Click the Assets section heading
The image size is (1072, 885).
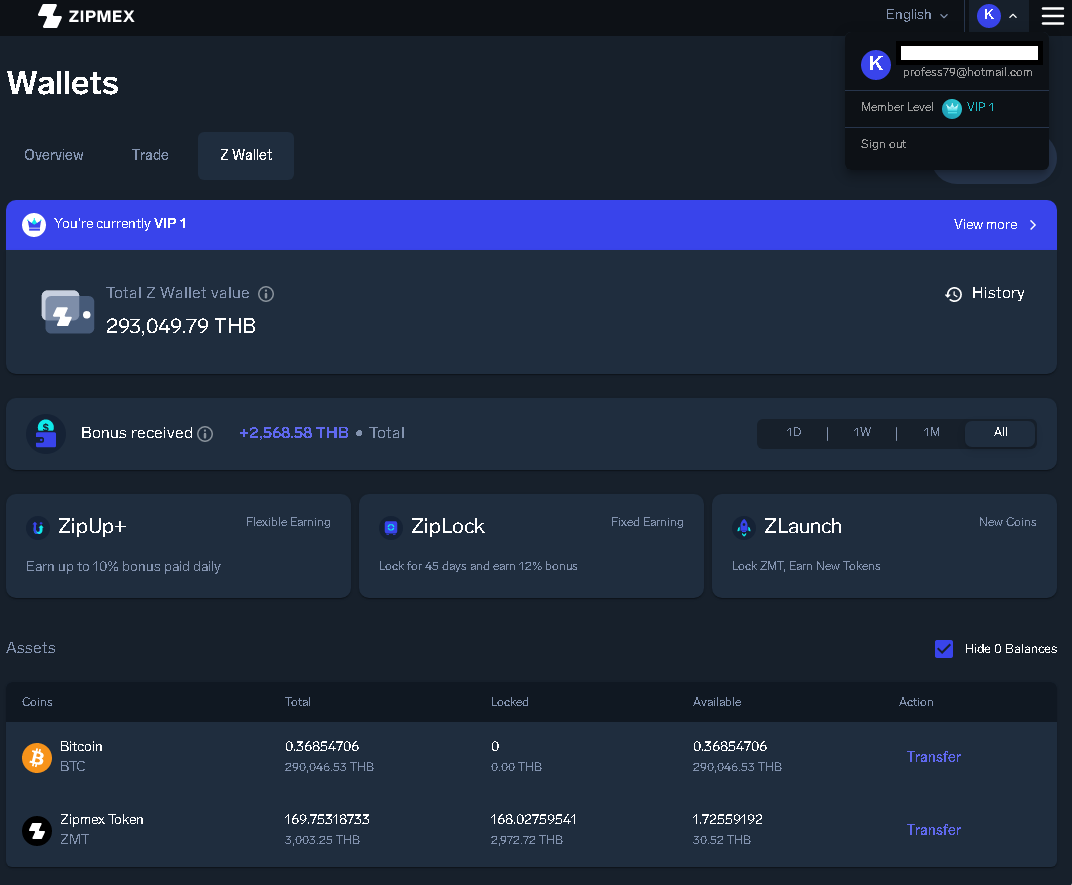click(x=31, y=648)
